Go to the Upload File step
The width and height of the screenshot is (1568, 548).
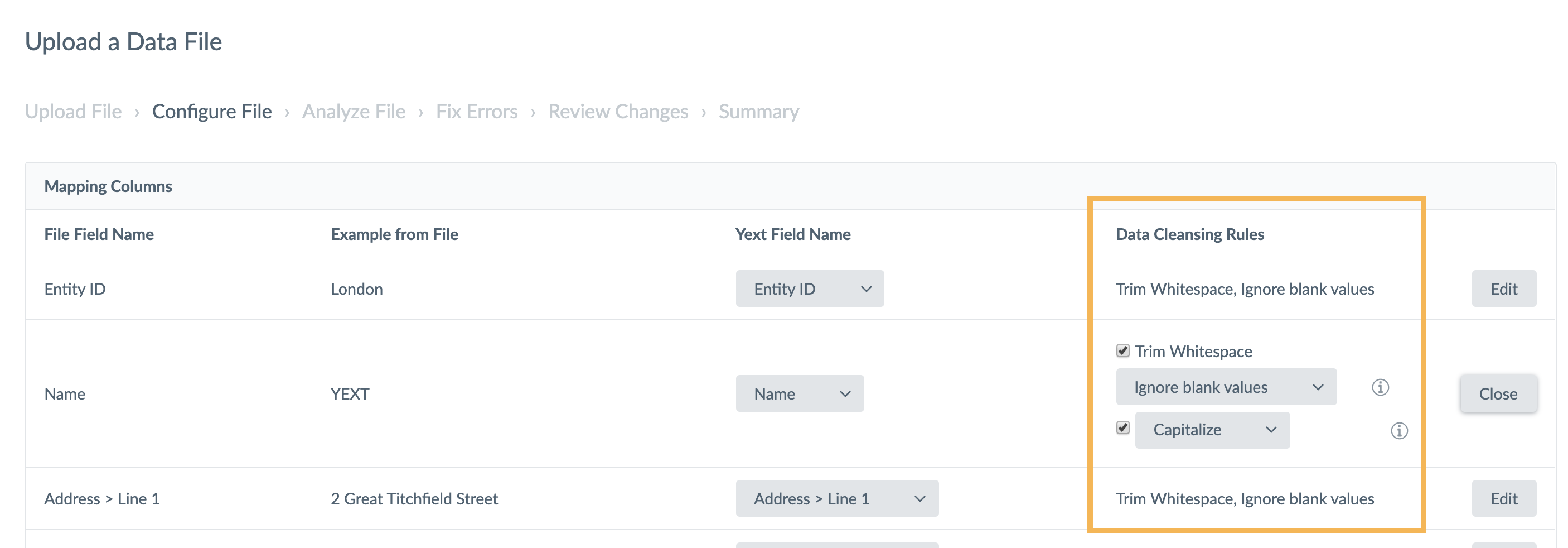click(73, 112)
